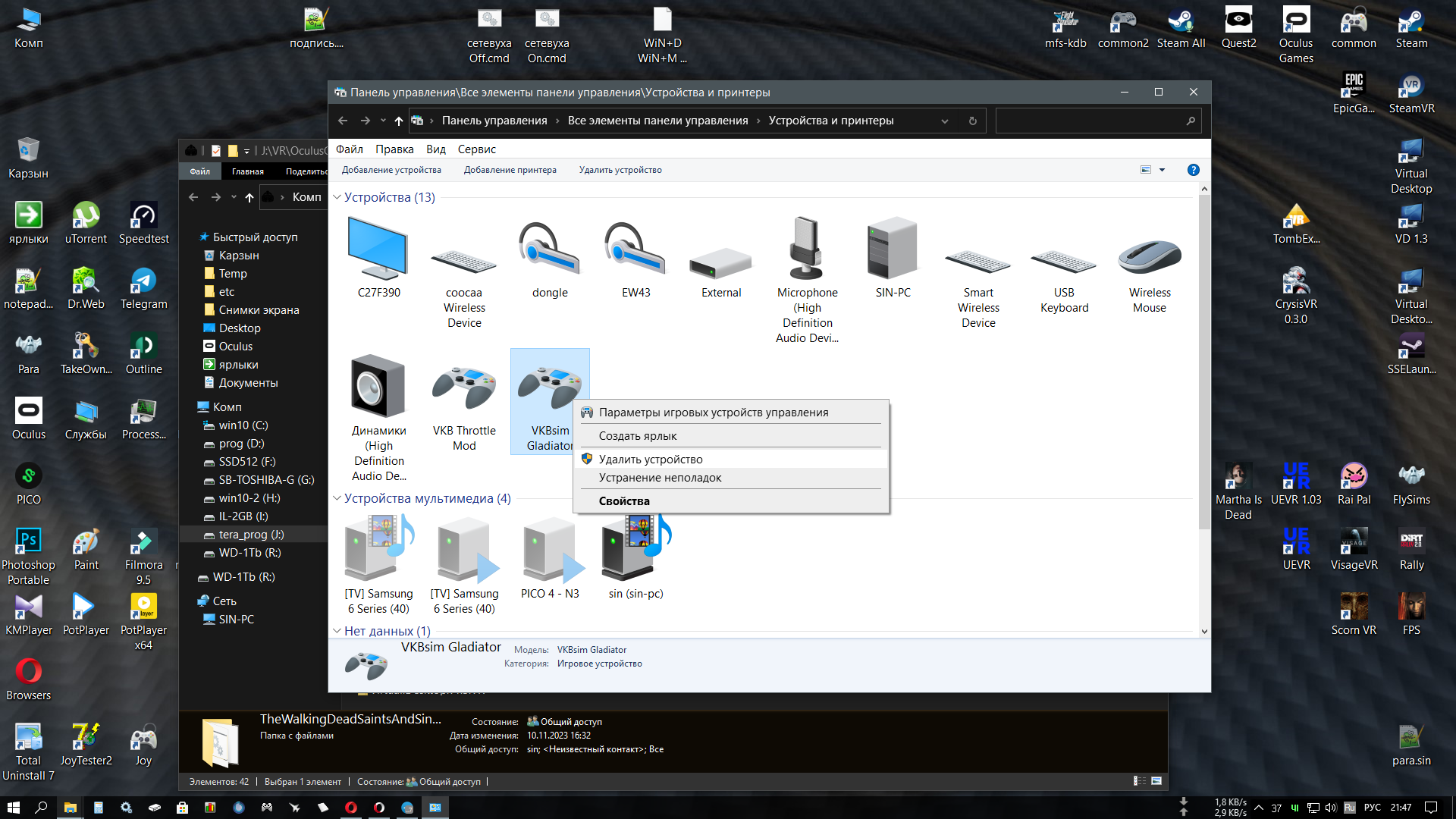Click Добавление принтера toolbar button
The width and height of the screenshot is (1456, 819).
click(510, 170)
